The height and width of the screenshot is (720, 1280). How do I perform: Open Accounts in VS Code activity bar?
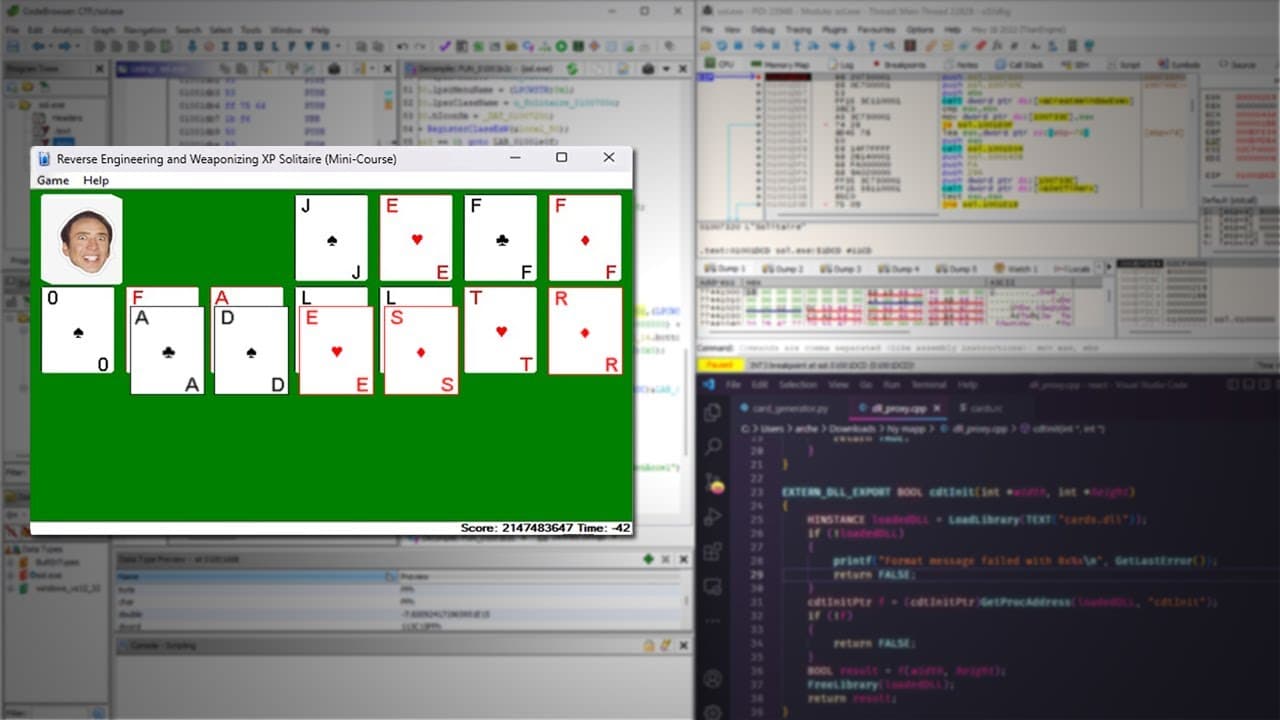click(713, 680)
